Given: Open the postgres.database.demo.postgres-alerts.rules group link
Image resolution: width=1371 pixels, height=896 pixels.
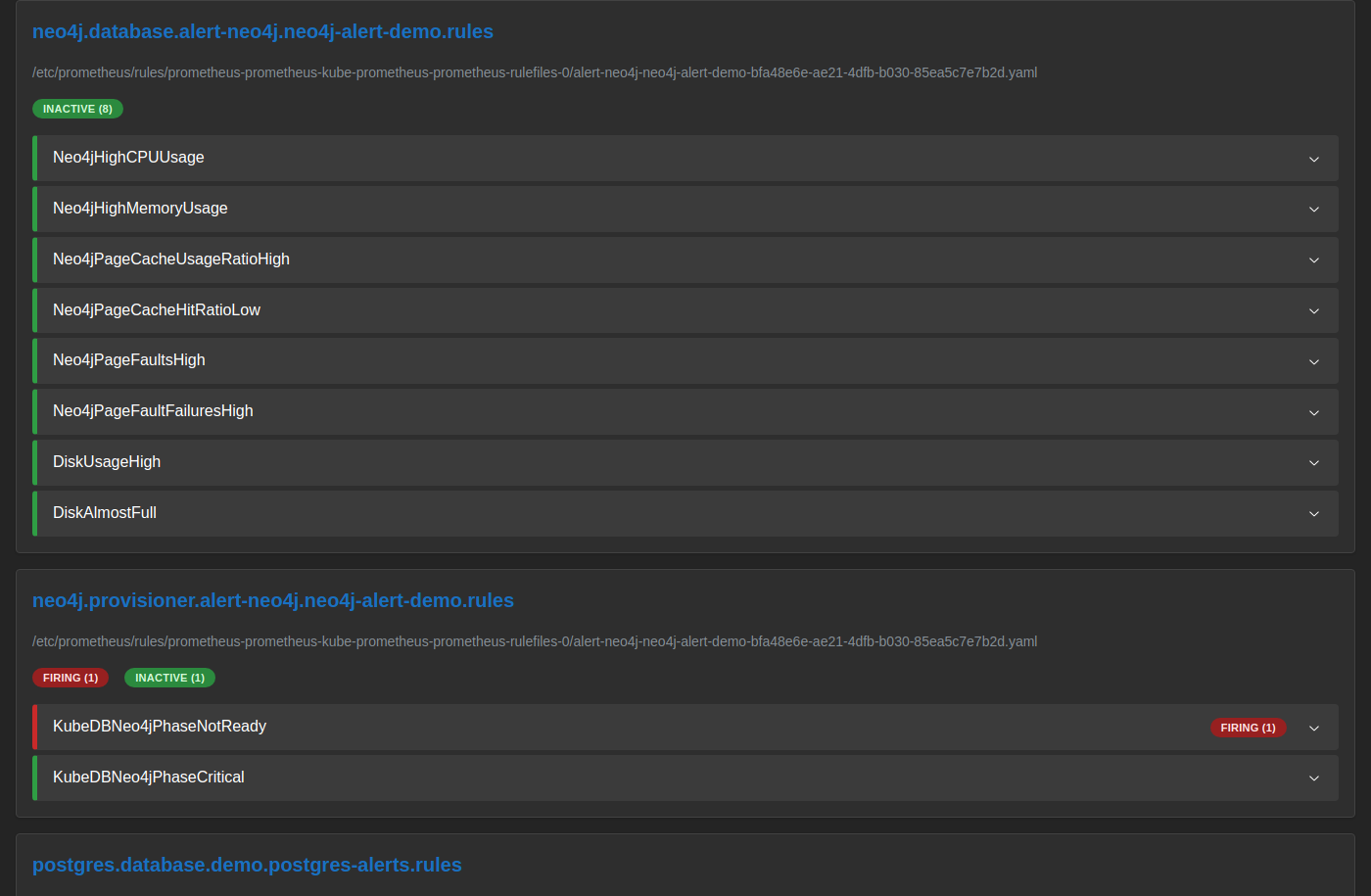Looking at the screenshot, I should pyautogui.click(x=247, y=865).
